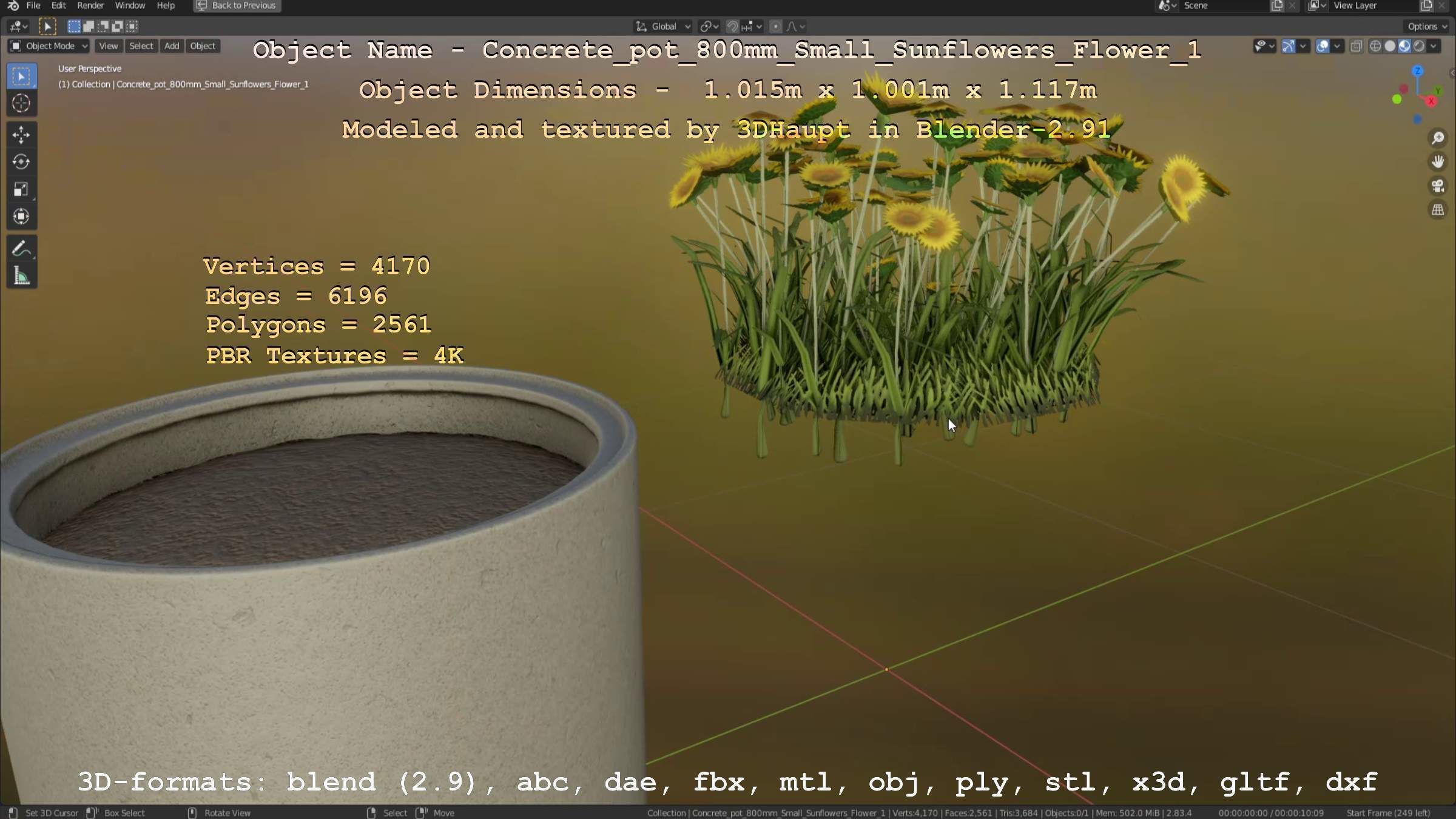Screen dimensions: 1456x819
Task: Click the new view layer copy icon
Action: point(1426,5)
